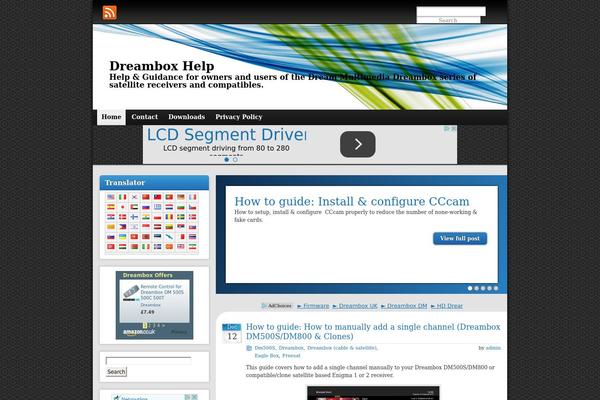Open the Dm500S category link

265,348
